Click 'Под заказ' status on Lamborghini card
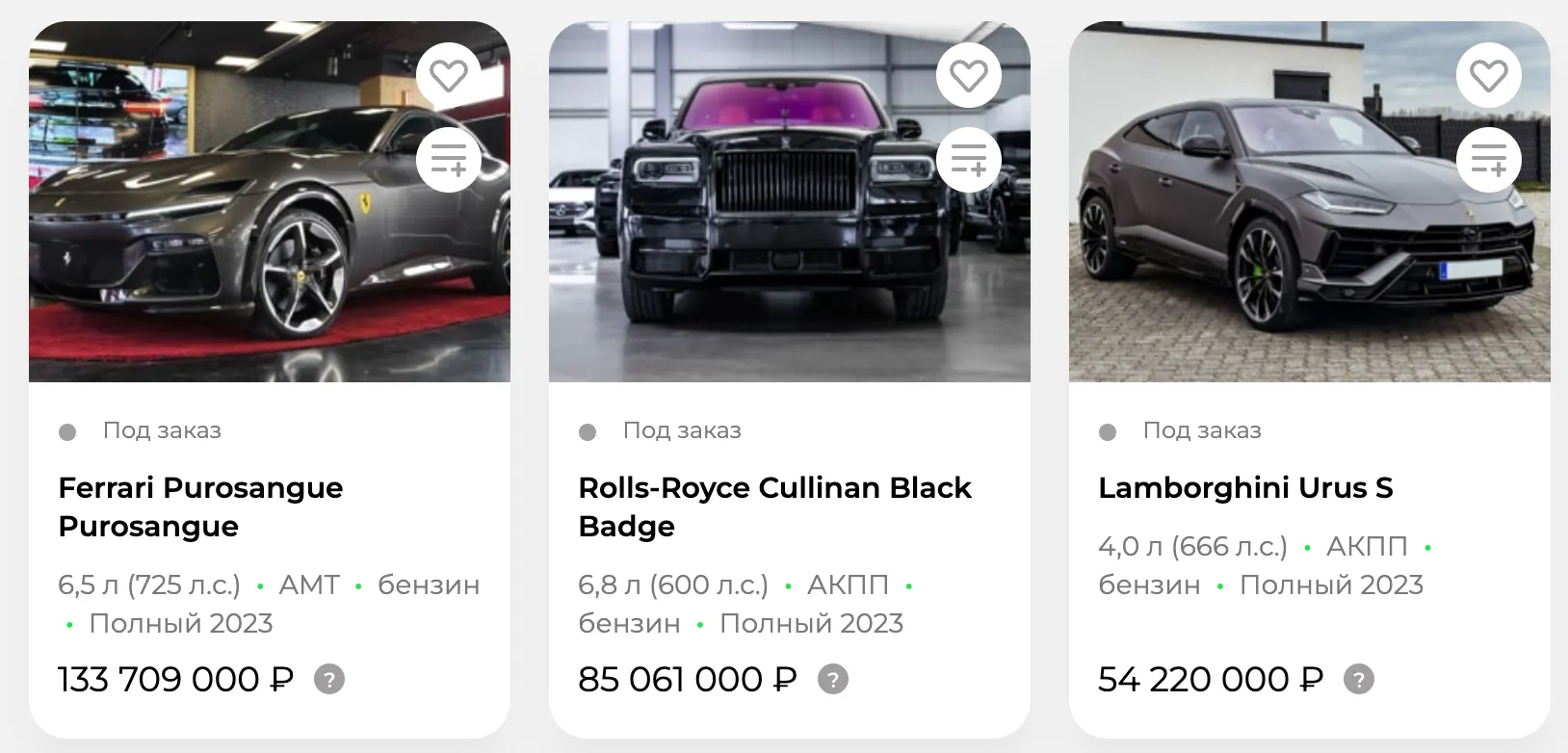Screen dimensions: 1568x753 [x=1202, y=430]
